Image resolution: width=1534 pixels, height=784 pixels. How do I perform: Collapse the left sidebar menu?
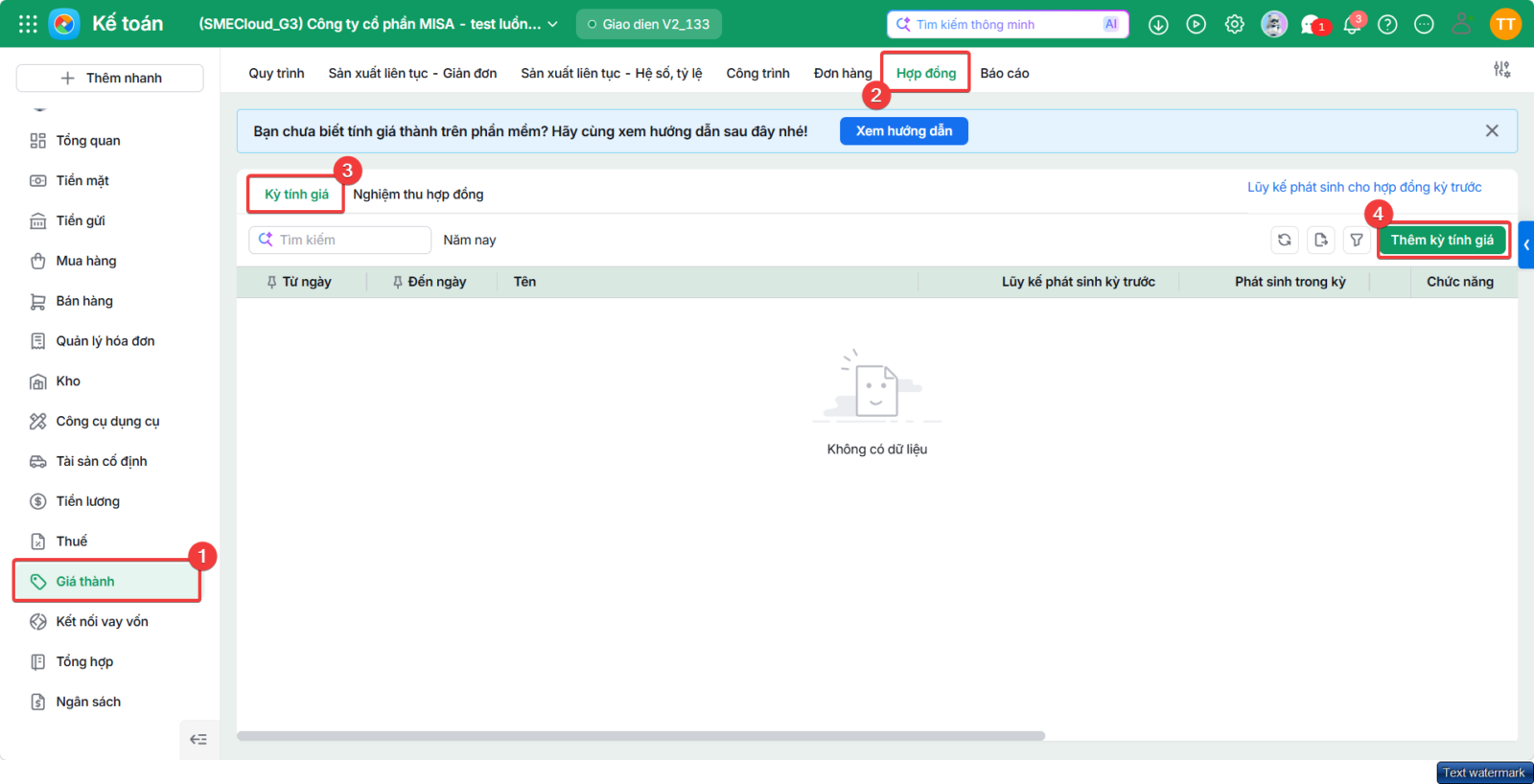pos(198,739)
